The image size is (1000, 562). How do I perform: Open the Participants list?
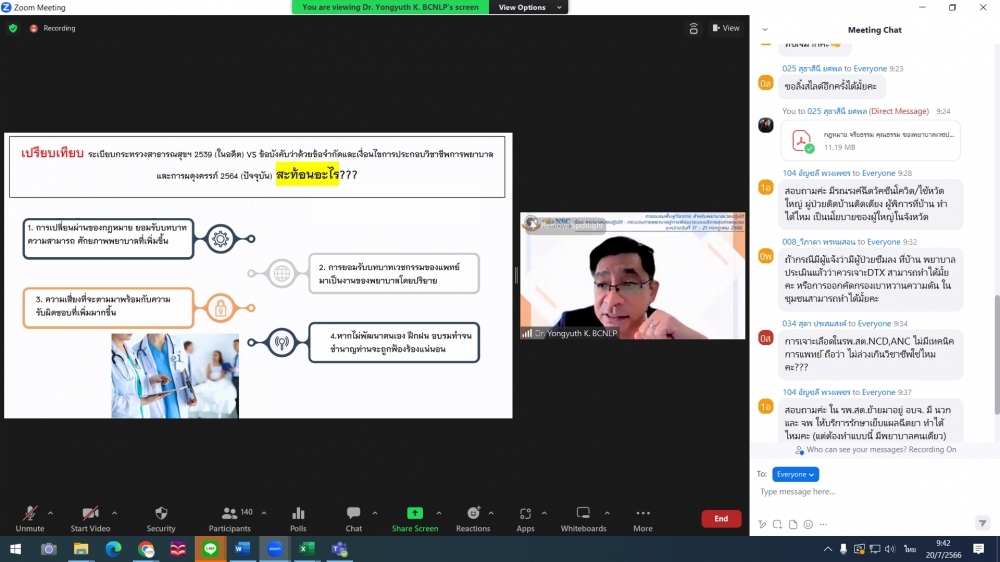(230, 517)
